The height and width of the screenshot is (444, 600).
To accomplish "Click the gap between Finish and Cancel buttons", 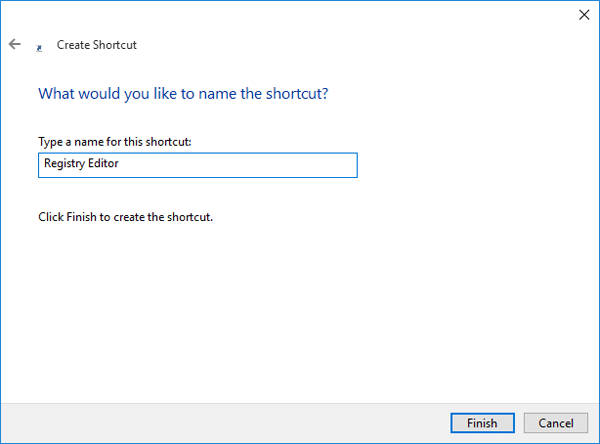I will (519, 423).
